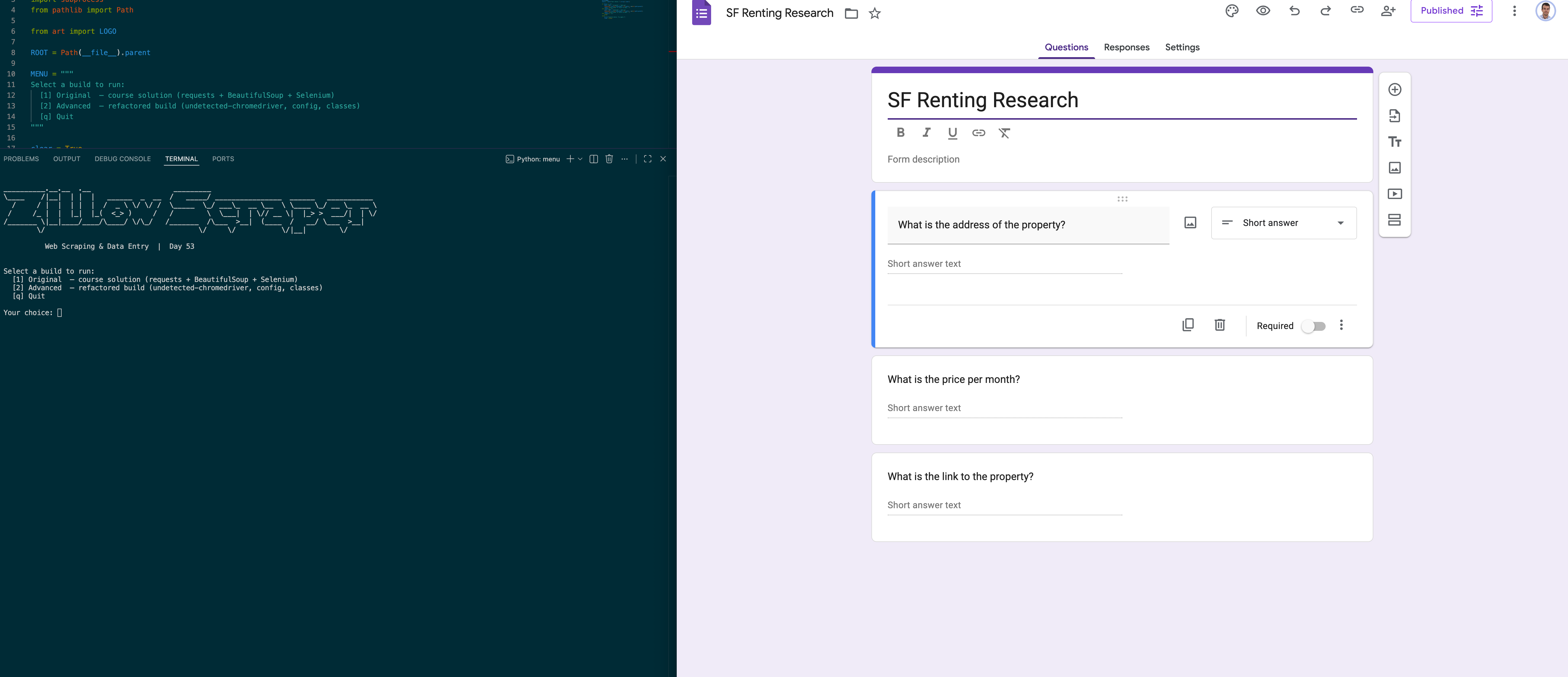Open the Settings tab
Screen dimensions: 1568x677
pos(1182,47)
